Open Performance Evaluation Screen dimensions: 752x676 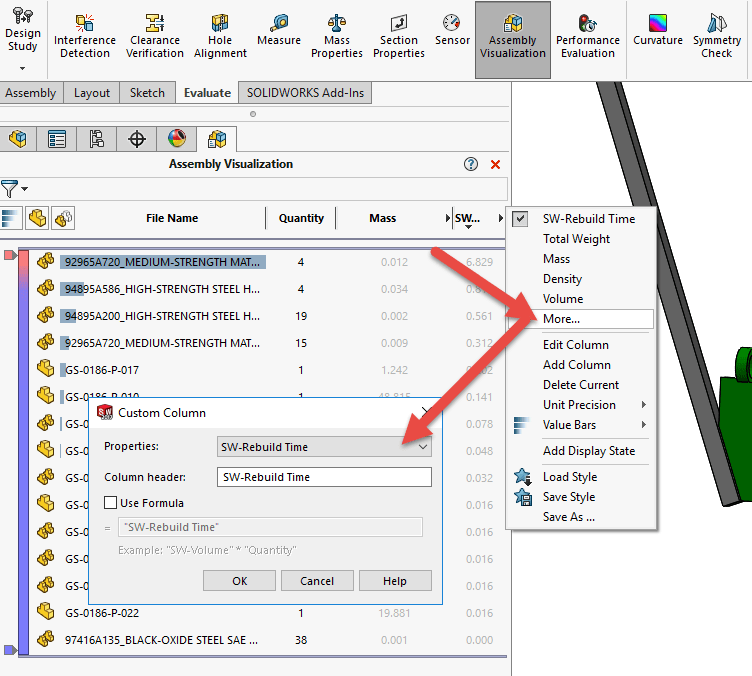tap(588, 37)
